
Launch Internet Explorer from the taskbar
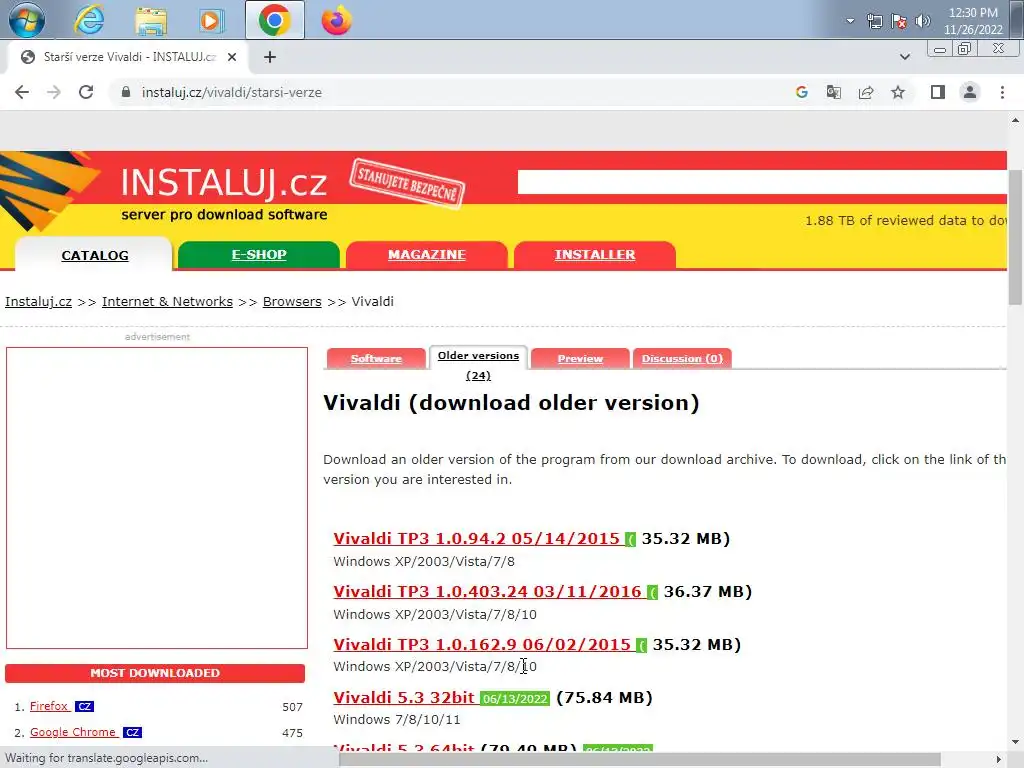pos(89,20)
